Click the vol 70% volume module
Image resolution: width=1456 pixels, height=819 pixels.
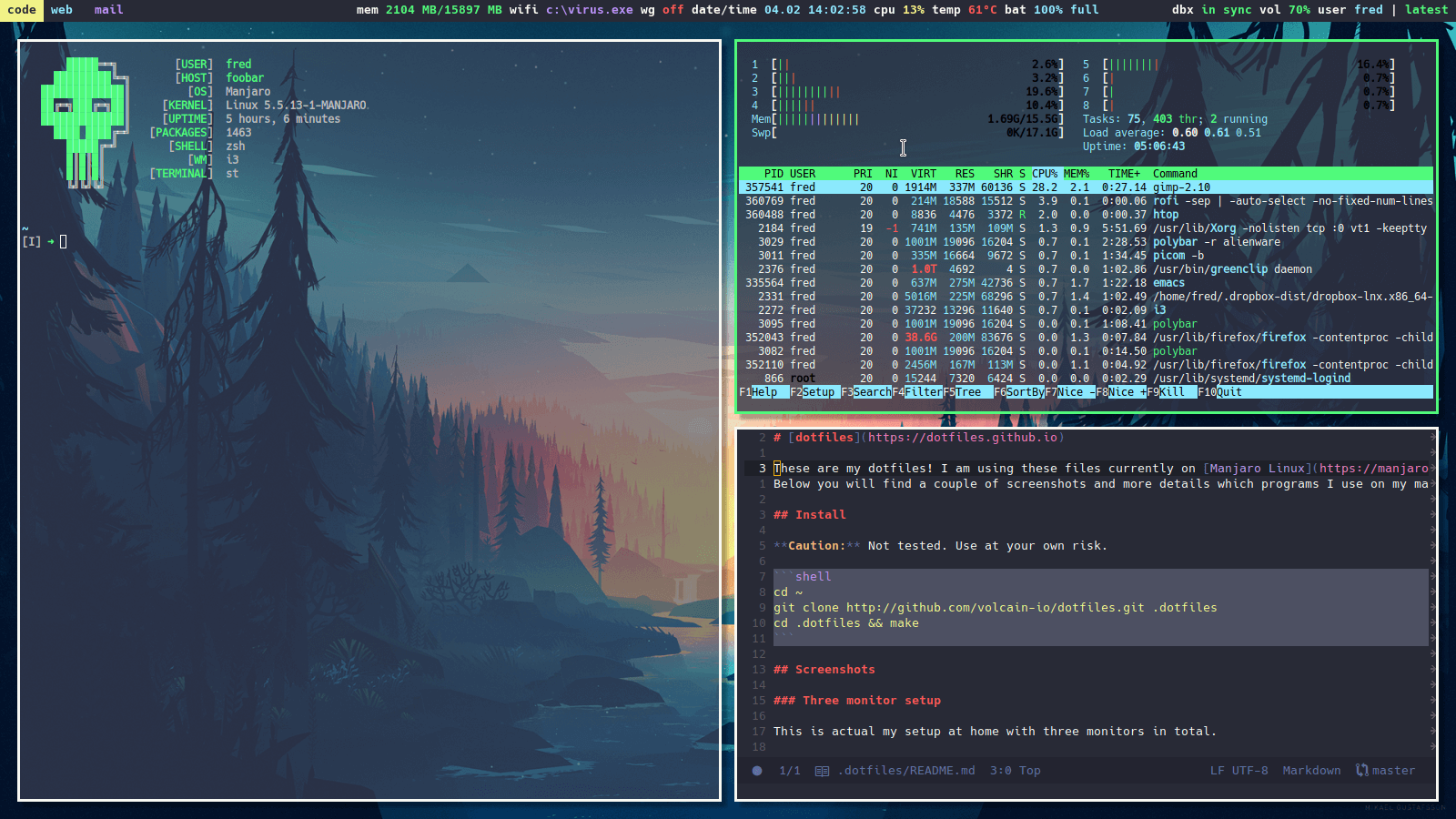click(1284, 10)
